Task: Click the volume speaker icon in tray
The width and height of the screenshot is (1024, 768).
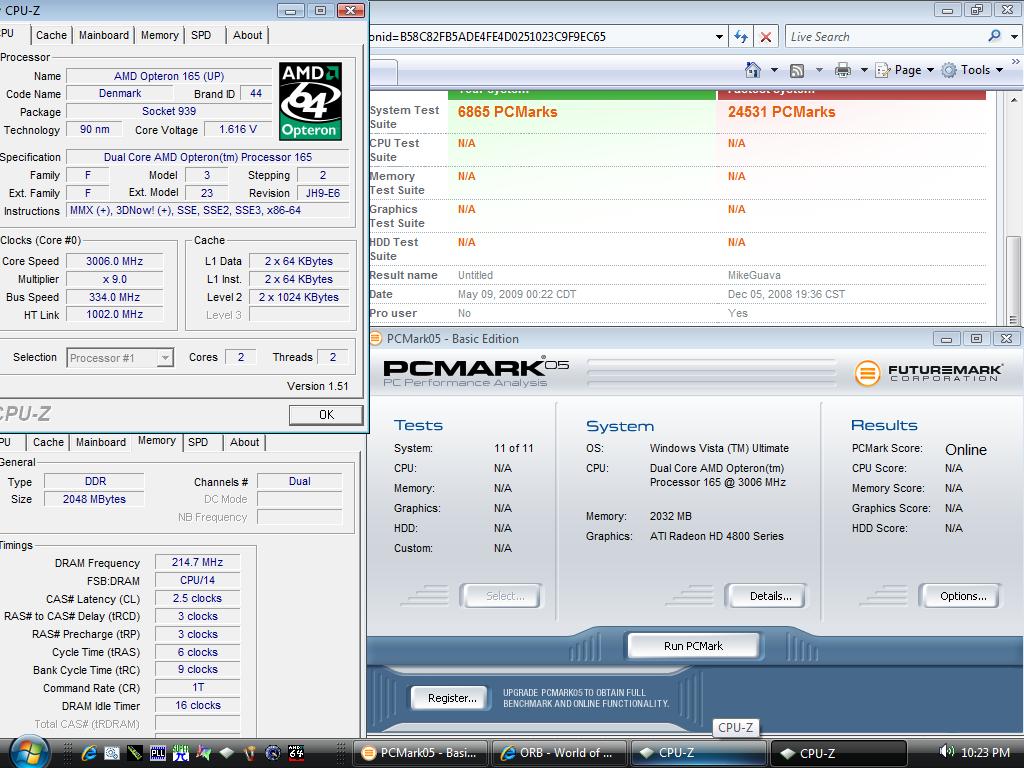Action: (x=946, y=752)
